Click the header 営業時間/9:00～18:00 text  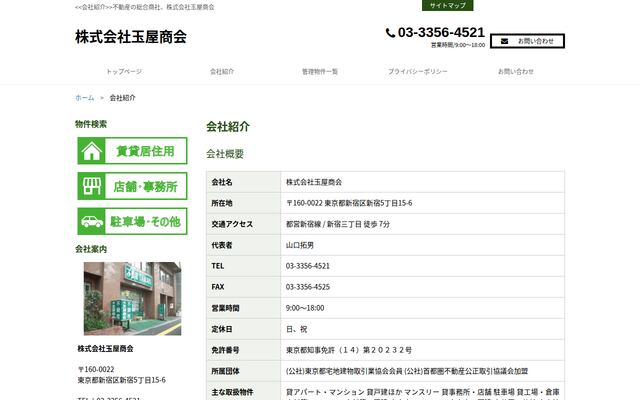point(458,45)
